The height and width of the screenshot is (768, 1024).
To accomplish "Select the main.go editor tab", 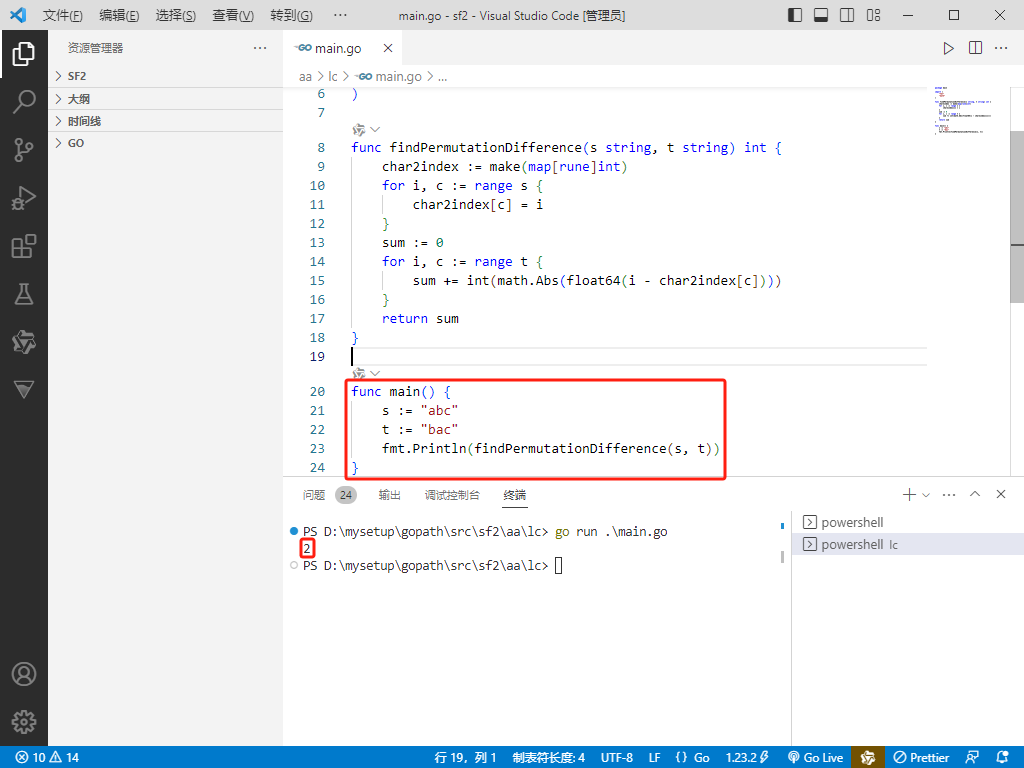I will coord(338,48).
